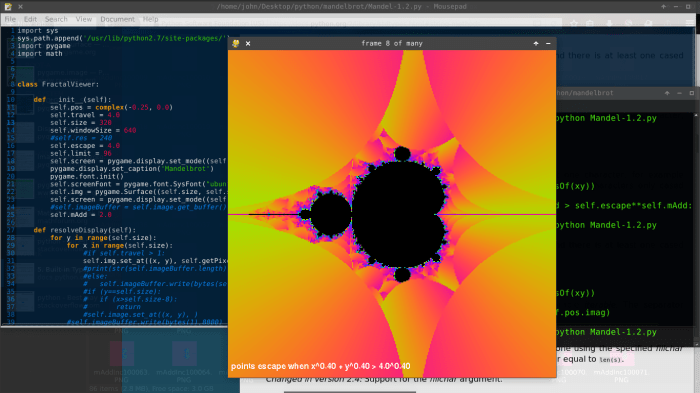Click the bookmark star icon in background browser
This screenshot has height=393, width=700.
click(574, 23)
